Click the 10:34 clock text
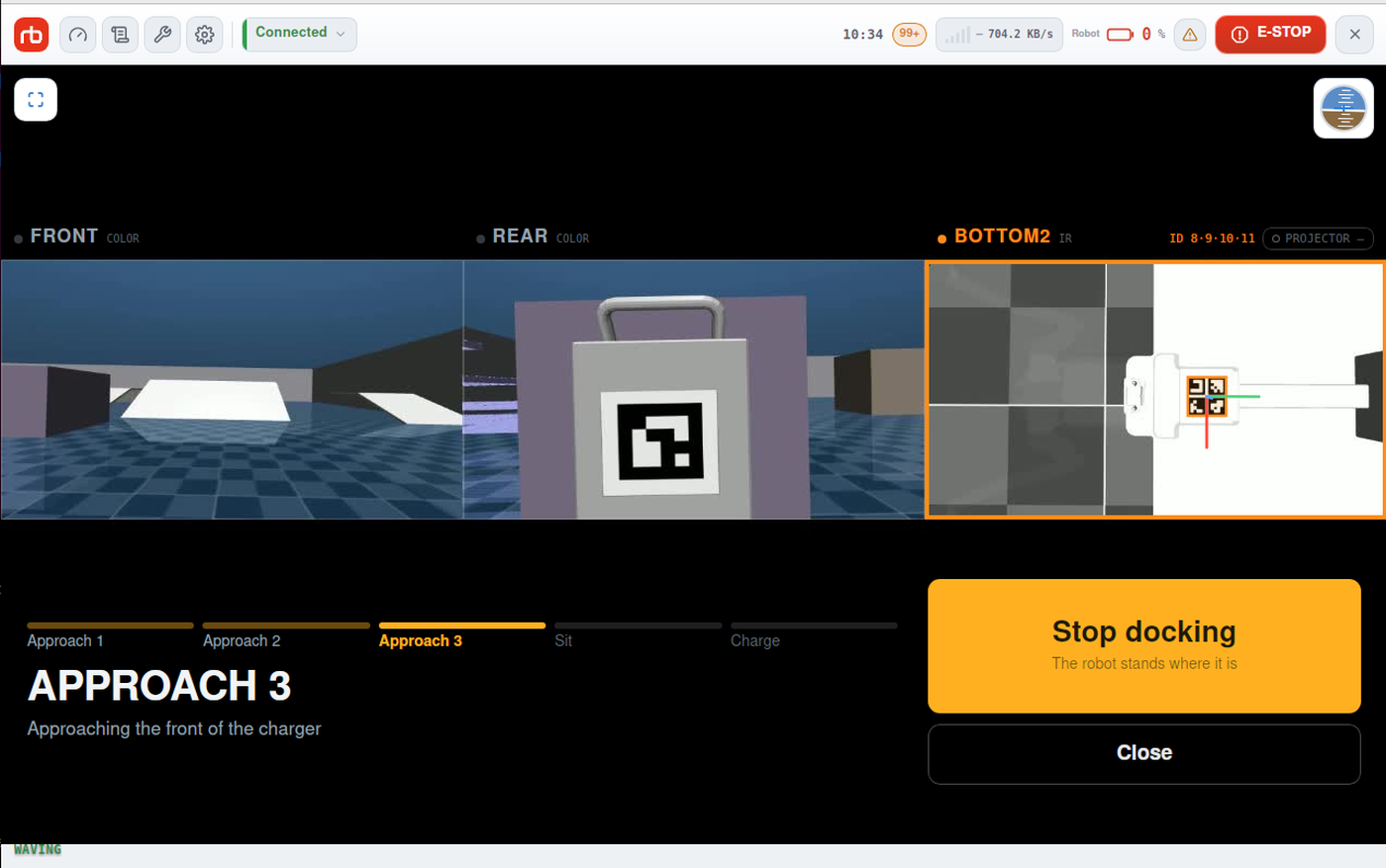The image size is (1386, 868). pyautogui.click(x=862, y=35)
